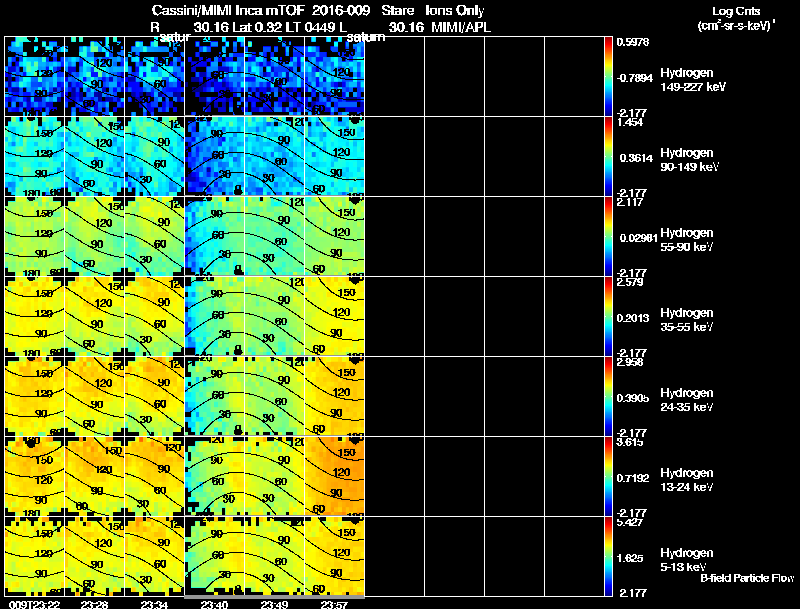The height and width of the screenshot is (609, 800).
Task: Select the 35-55 keV panel at 23:40
Action: [x=215, y=316]
